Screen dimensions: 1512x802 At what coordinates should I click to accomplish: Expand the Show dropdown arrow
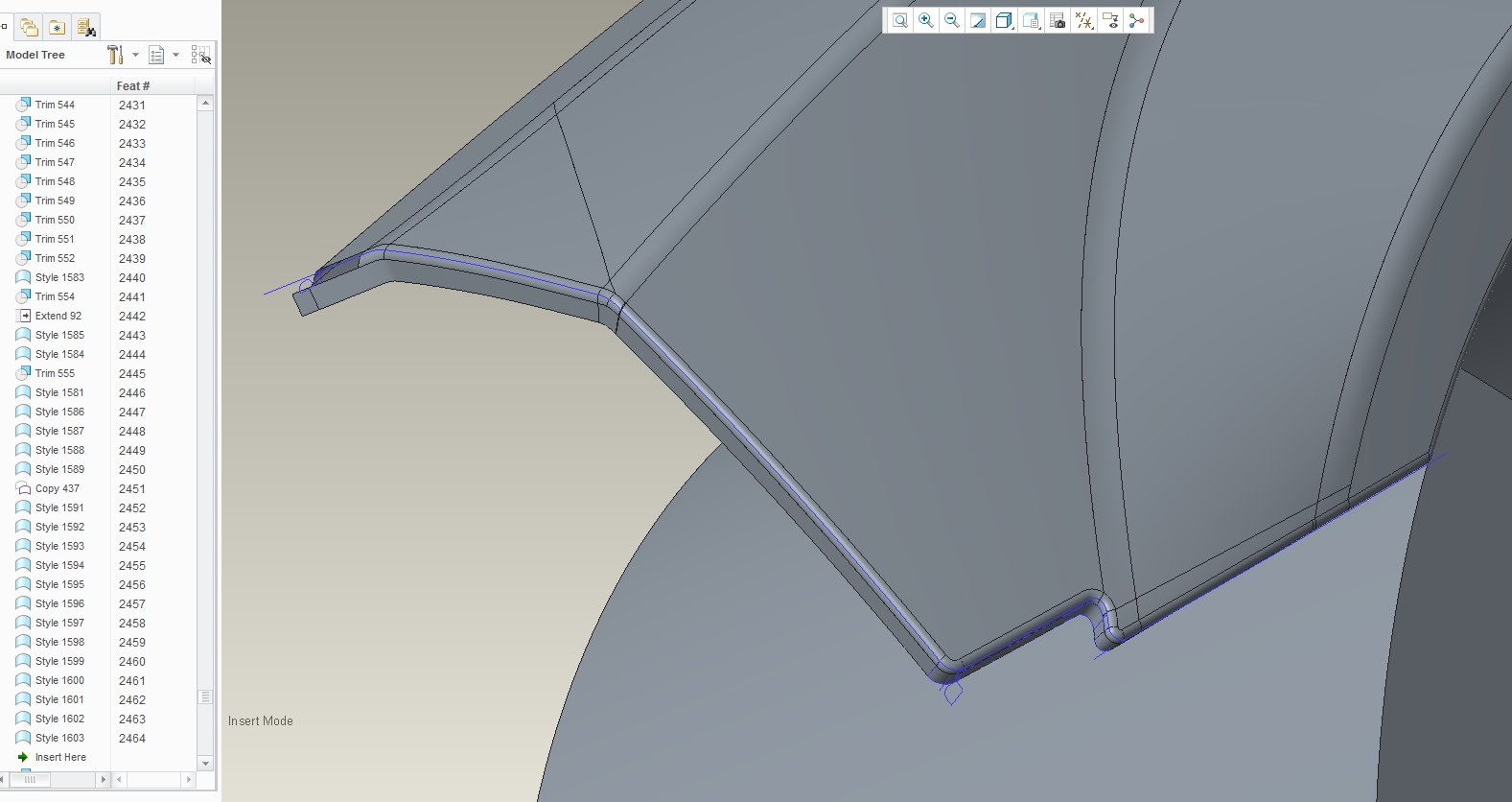[x=175, y=55]
